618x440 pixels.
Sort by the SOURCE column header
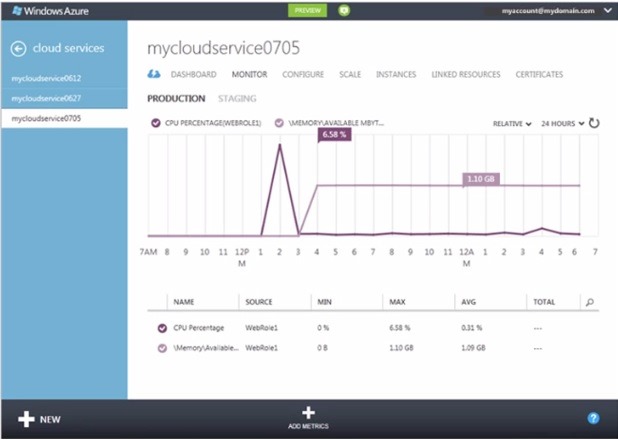point(259,302)
